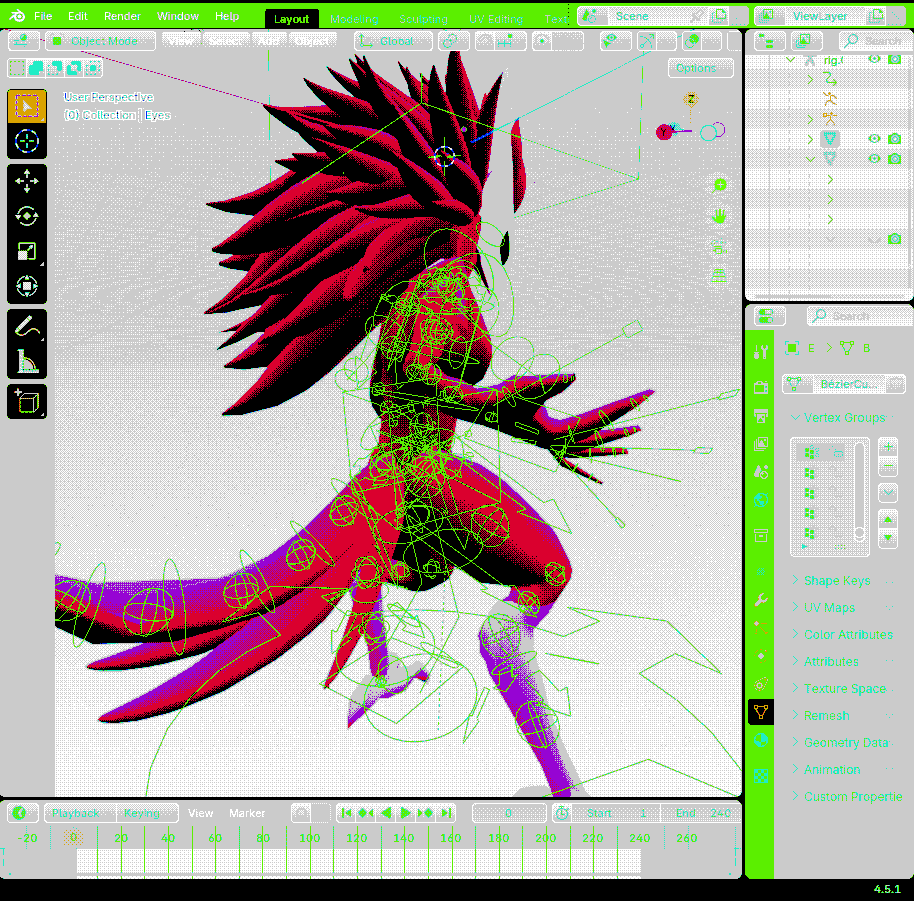Remove the selected vertex group

pyautogui.click(x=888, y=467)
